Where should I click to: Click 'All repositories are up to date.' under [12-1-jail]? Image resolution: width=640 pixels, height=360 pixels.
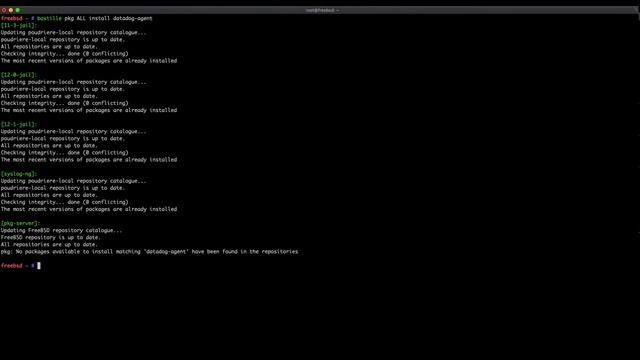click(x=49, y=145)
